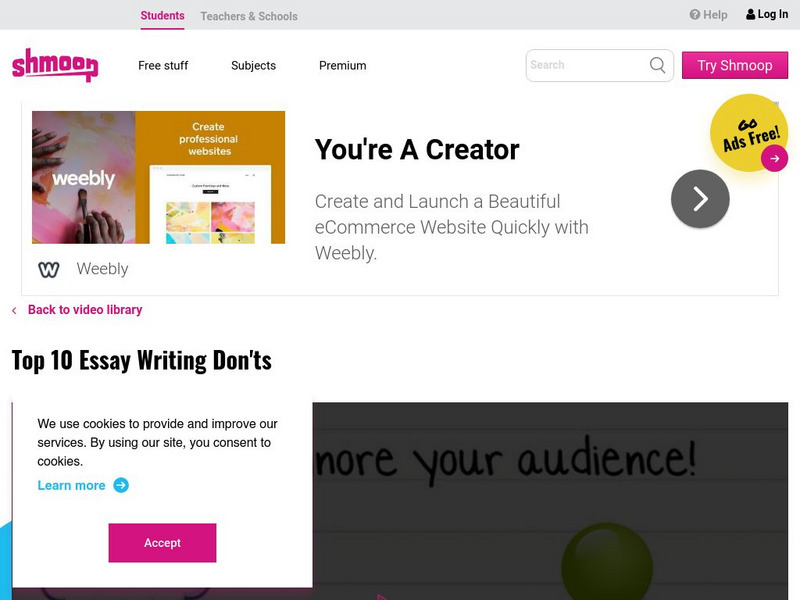Click the Weebly ad image
The image size is (800, 600).
(x=159, y=178)
